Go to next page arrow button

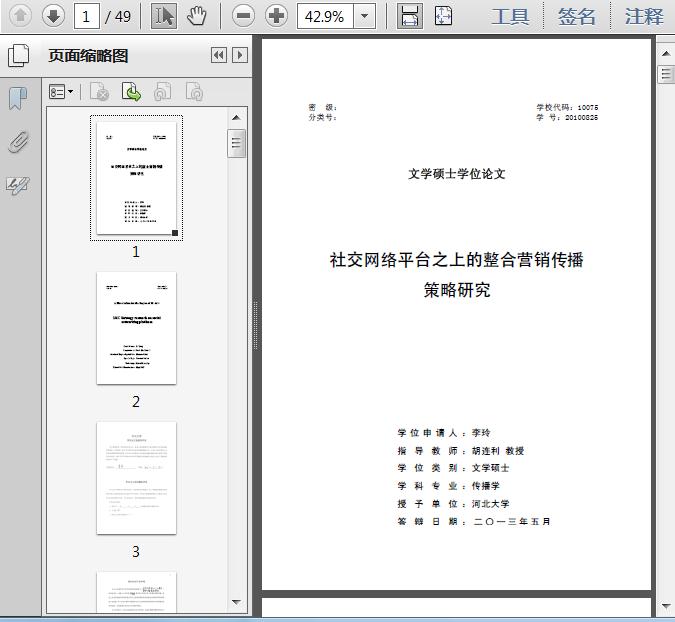click(53, 16)
